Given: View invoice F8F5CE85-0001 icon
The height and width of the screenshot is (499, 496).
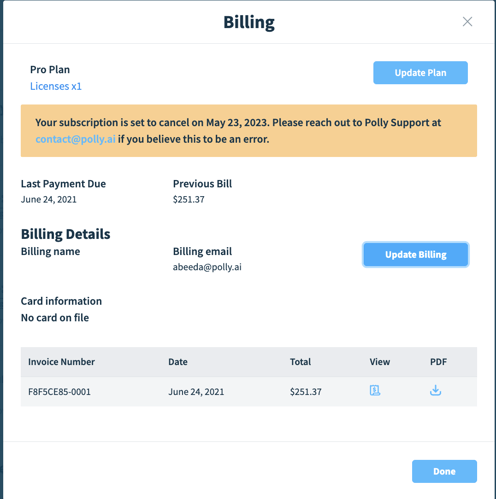Looking at the screenshot, I should point(375,390).
